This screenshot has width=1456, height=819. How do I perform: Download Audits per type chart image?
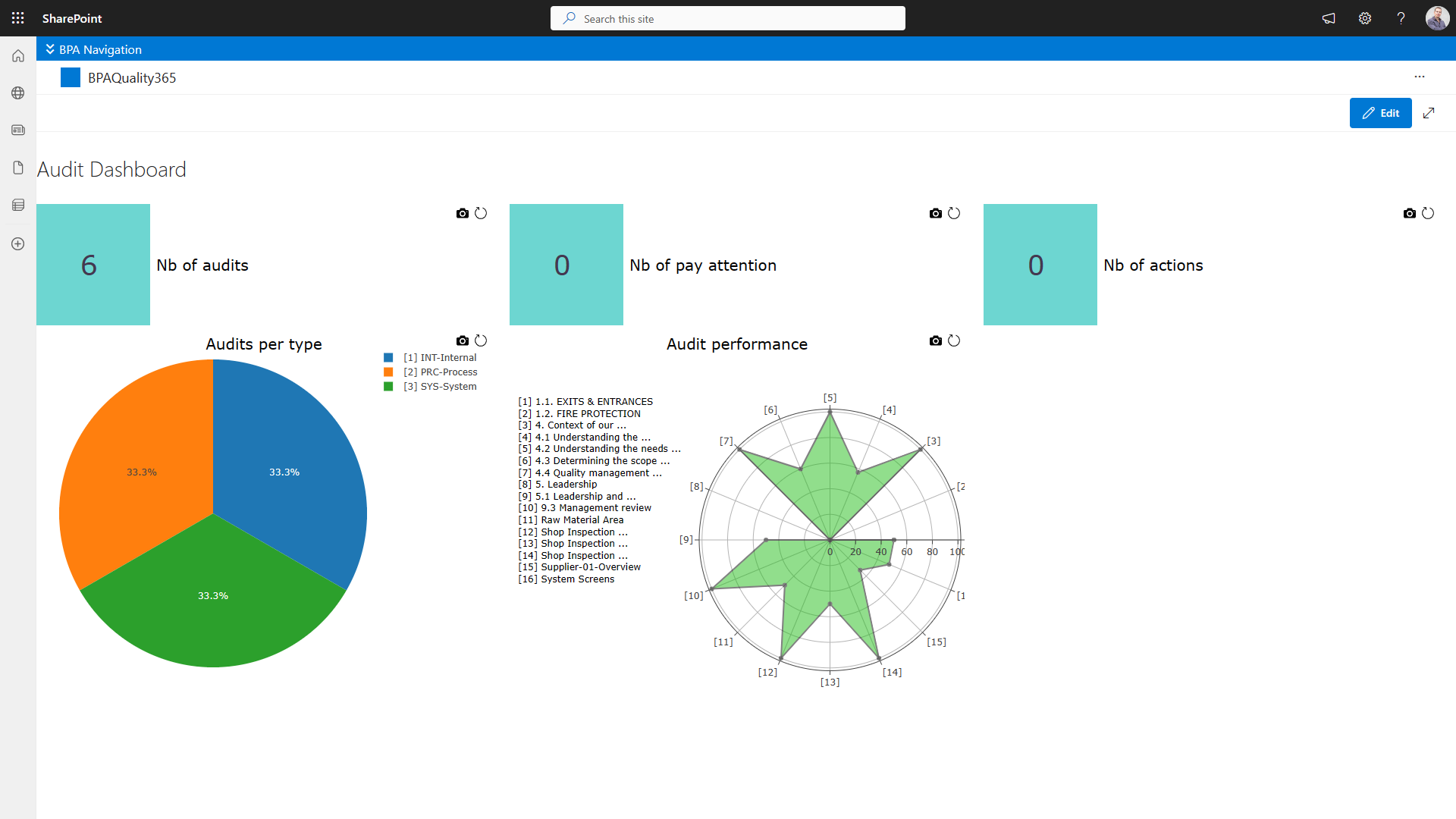pyautogui.click(x=463, y=340)
